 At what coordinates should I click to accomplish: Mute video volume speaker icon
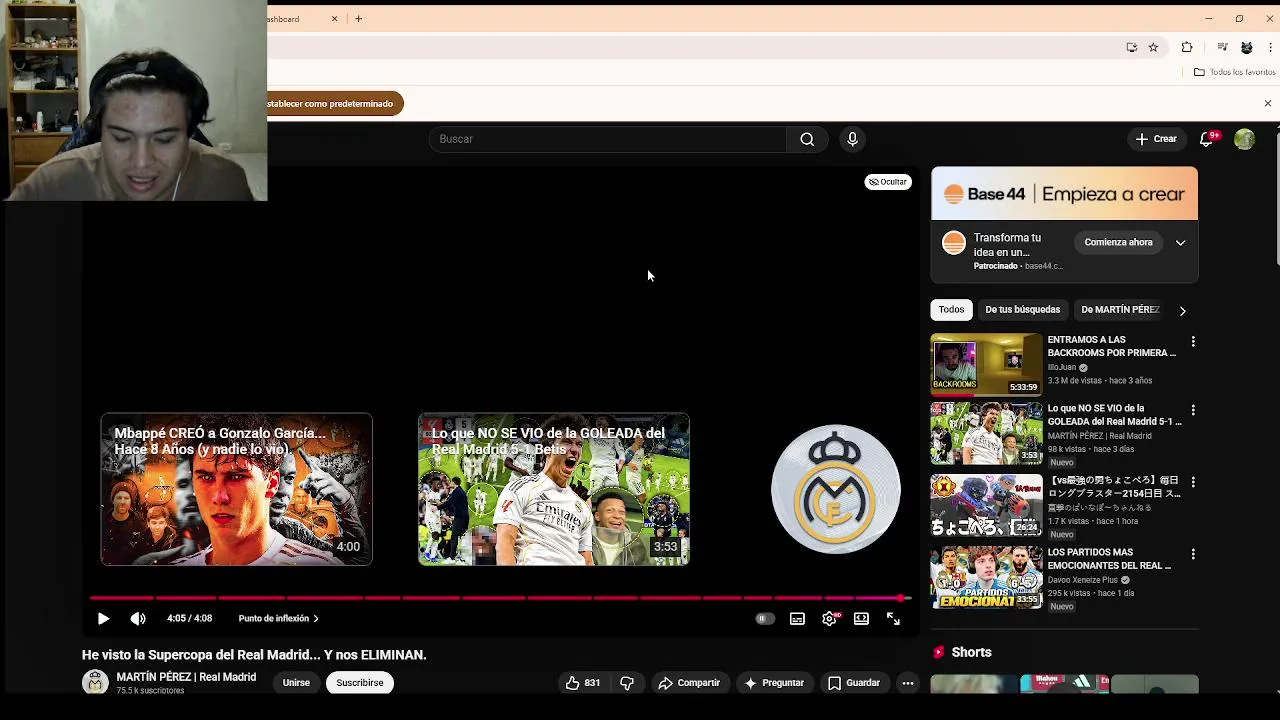(x=138, y=619)
